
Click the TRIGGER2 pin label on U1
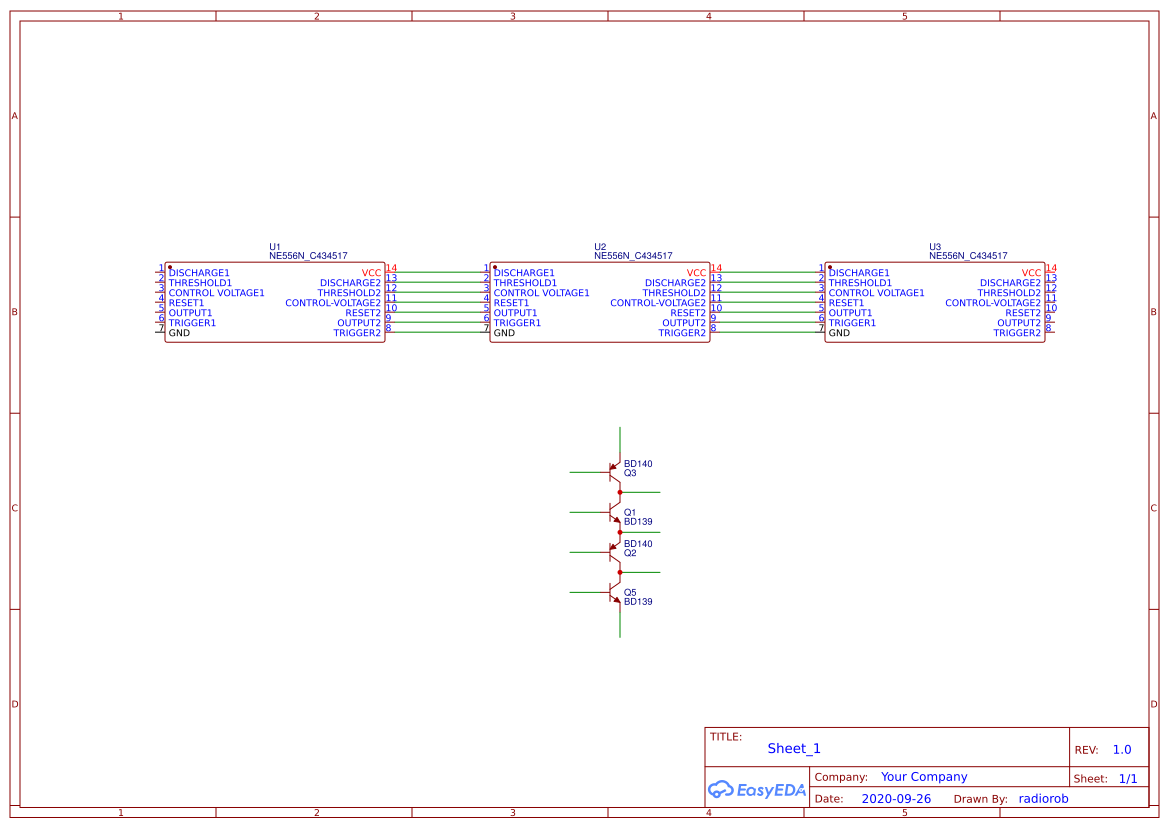pos(357,333)
